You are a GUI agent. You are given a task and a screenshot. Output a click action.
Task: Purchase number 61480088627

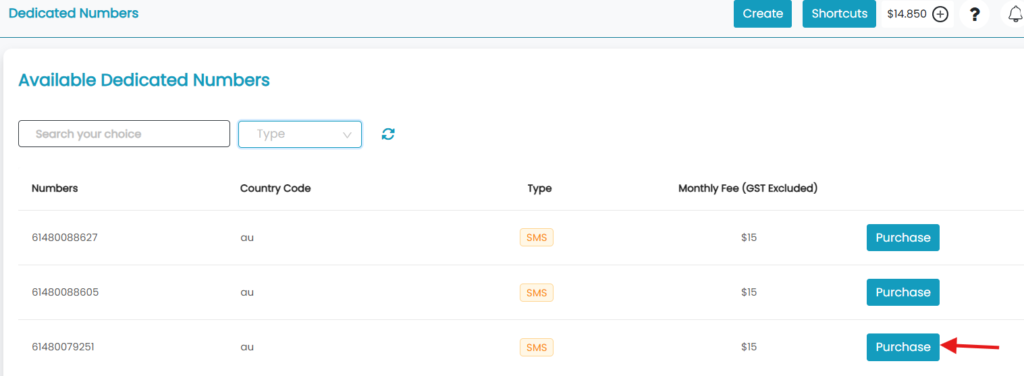[903, 238]
